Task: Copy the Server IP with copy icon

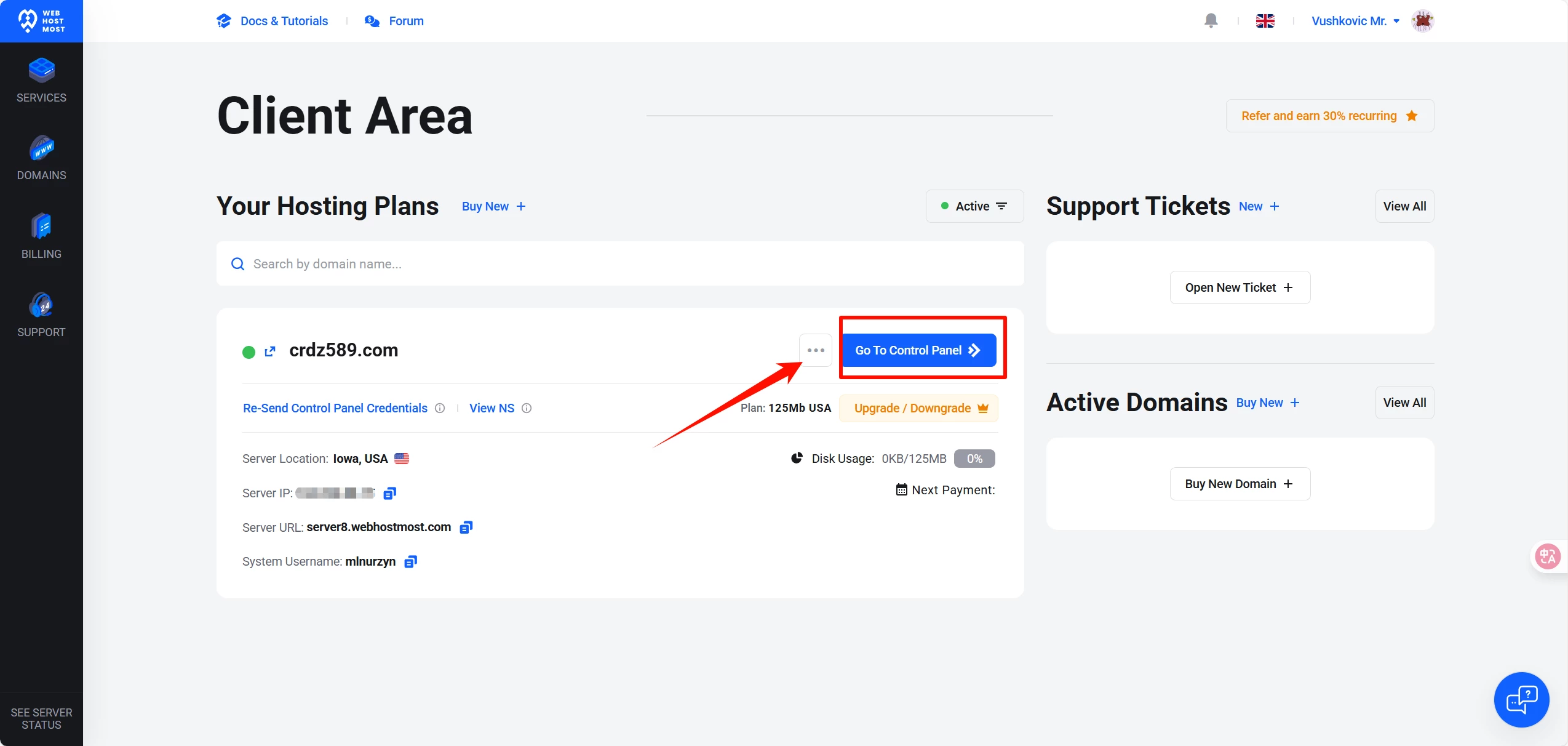Action: [389, 493]
